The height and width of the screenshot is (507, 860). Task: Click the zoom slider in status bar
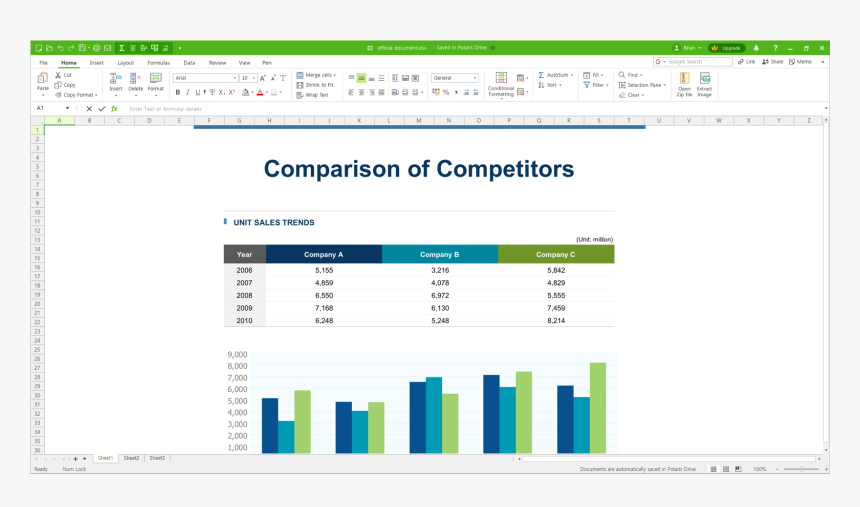click(x=801, y=469)
